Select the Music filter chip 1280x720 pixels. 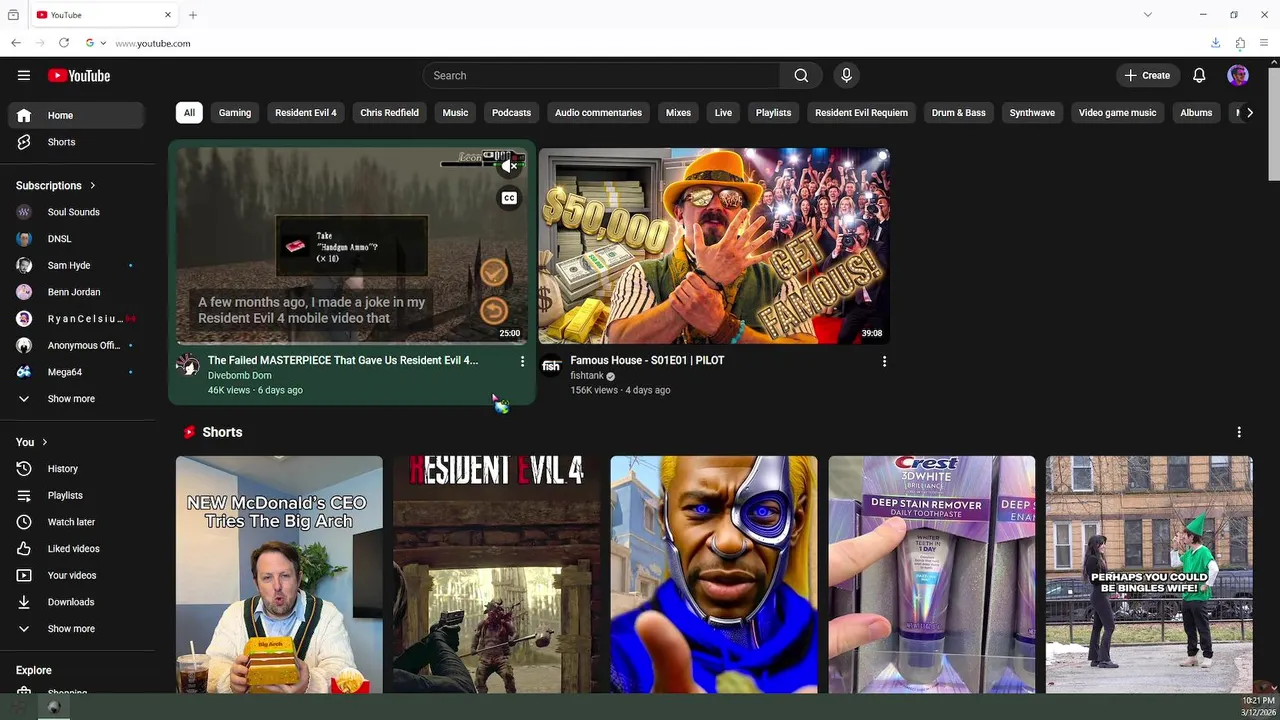[x=455, y=113]
